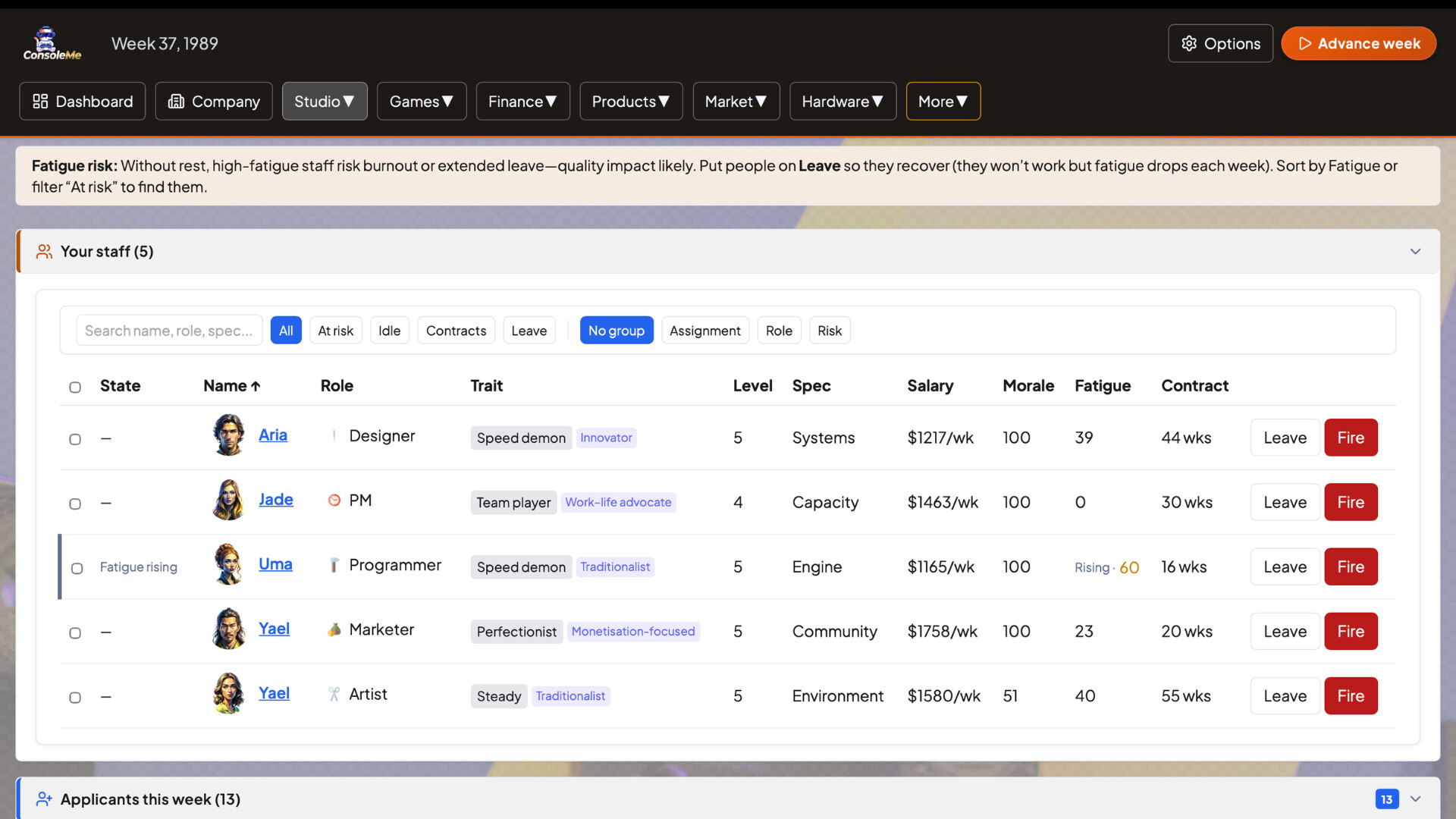Click the alarm clock icon beside Jade's PM role

tap(334, 500)
